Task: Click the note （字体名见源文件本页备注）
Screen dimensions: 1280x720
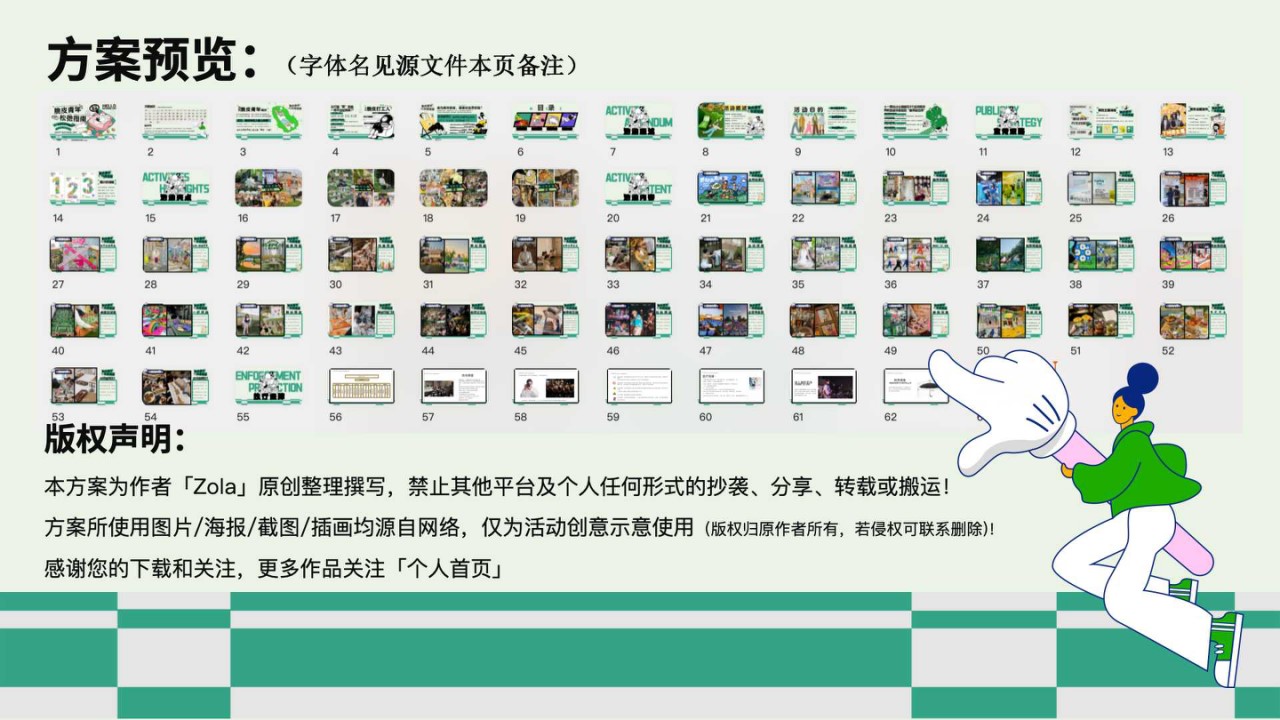Action: (431, 64)
